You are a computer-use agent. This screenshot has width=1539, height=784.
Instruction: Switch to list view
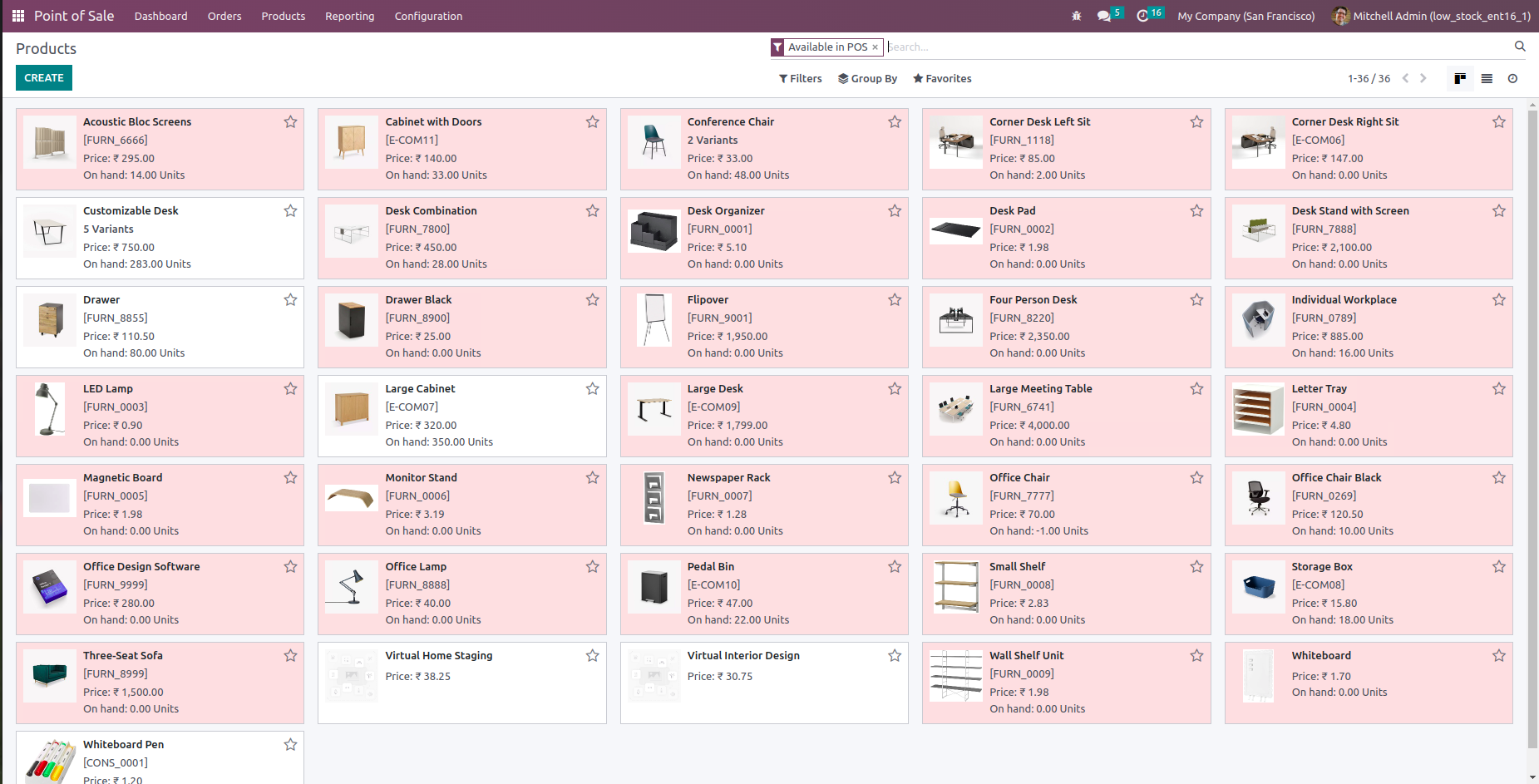1487,78
